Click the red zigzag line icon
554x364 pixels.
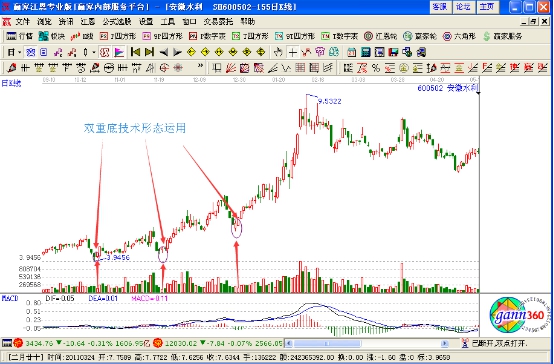pyautogui.click(x=306, y=53)
